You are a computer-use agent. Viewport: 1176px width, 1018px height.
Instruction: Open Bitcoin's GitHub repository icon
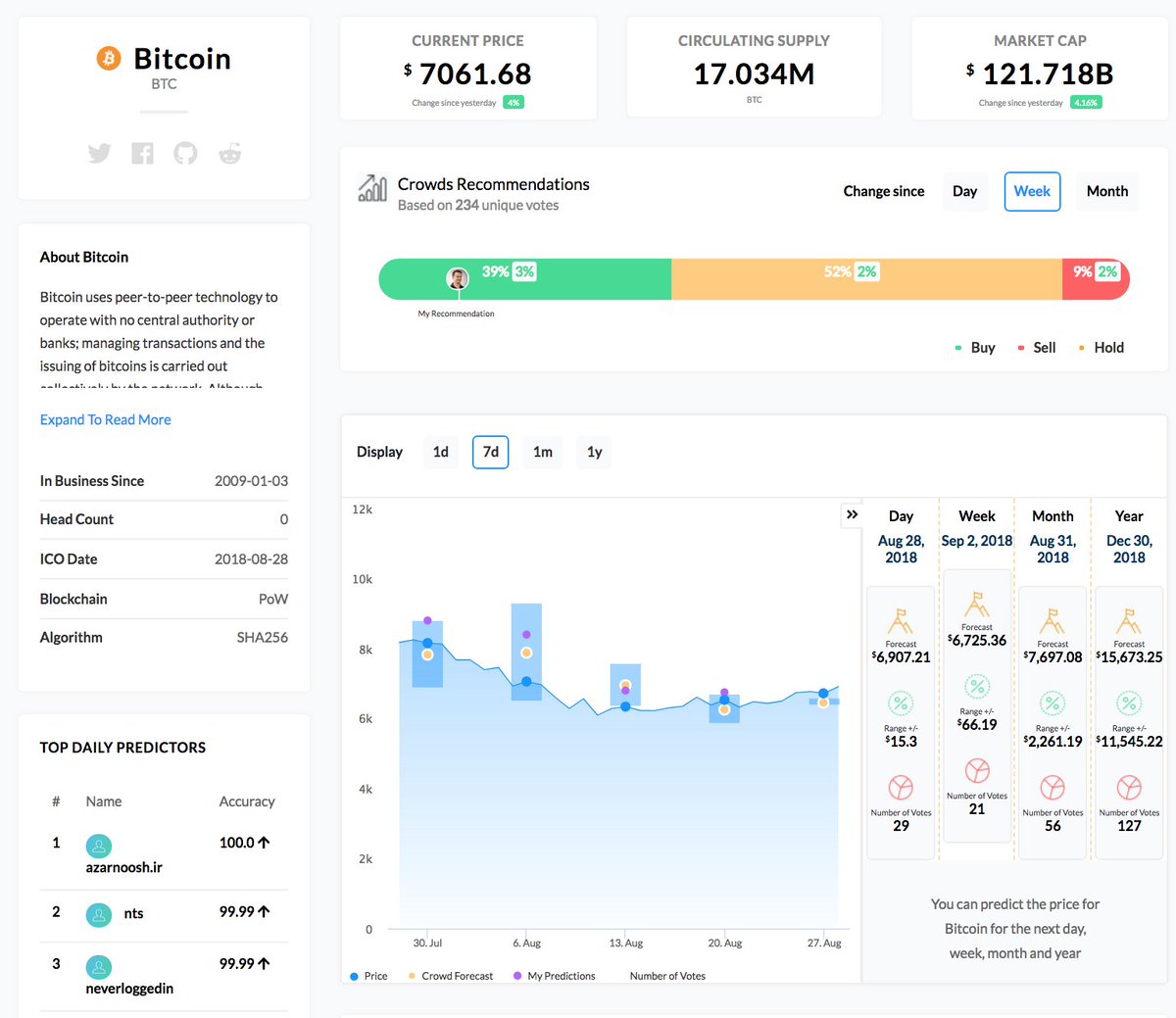tap(185, 153)
